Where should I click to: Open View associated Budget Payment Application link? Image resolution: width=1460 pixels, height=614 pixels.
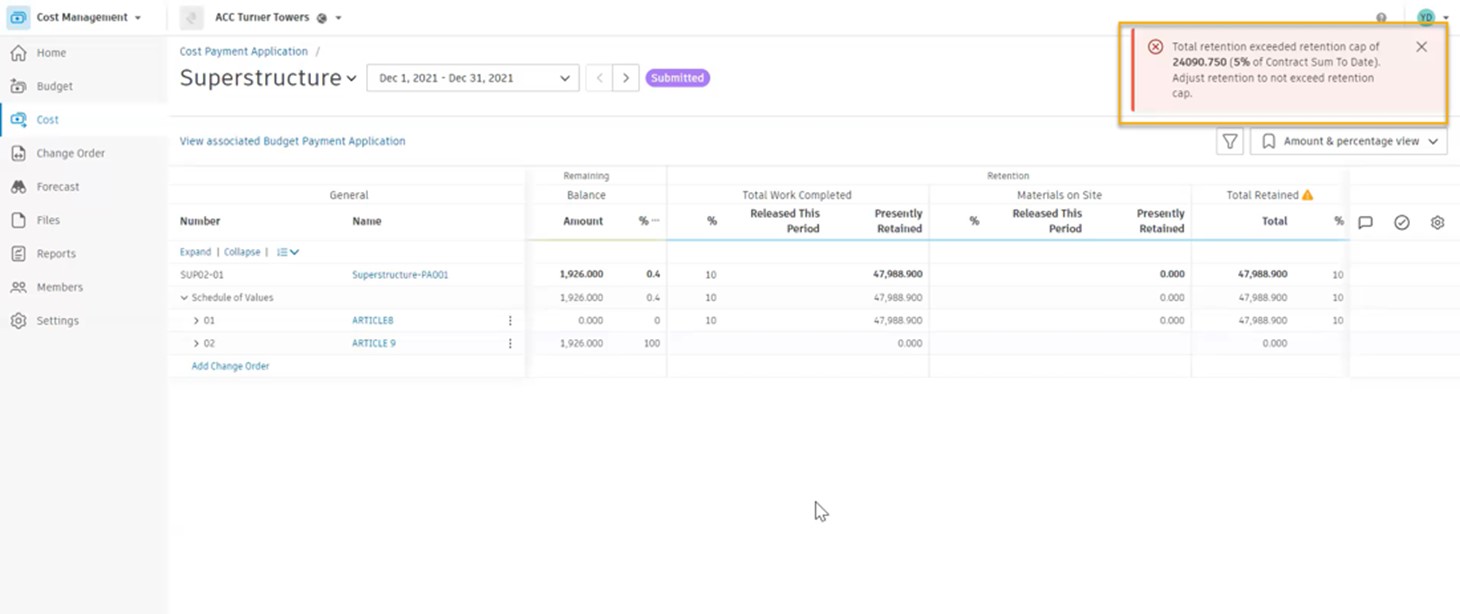pyautogui.click(x=292, y=141)
